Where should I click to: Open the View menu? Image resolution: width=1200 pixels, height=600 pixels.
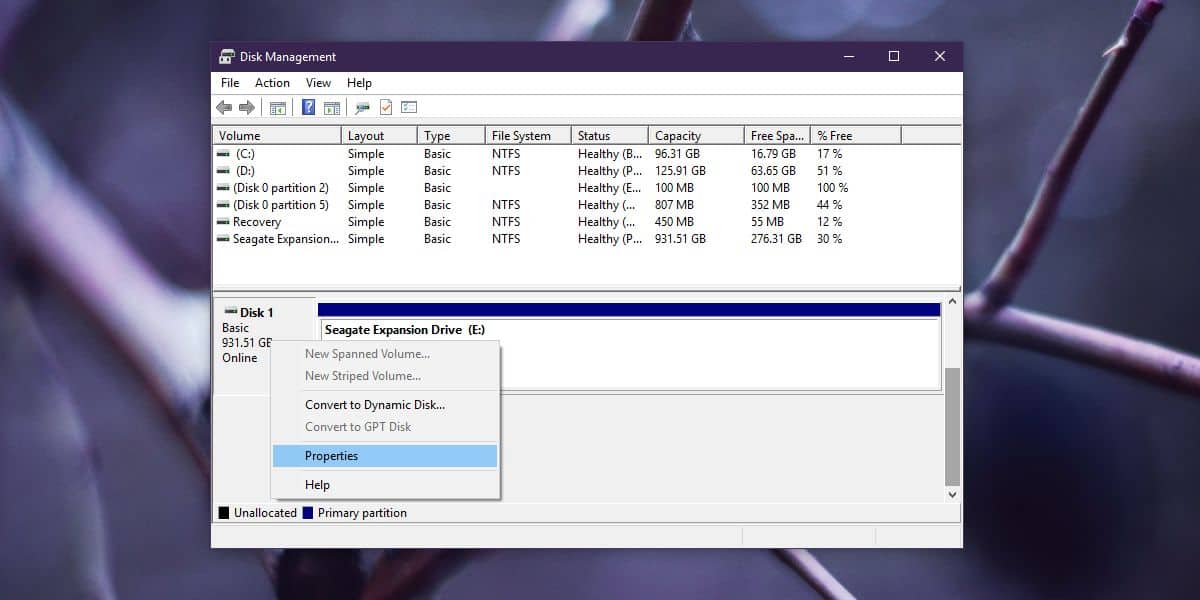tap(318, 83)
